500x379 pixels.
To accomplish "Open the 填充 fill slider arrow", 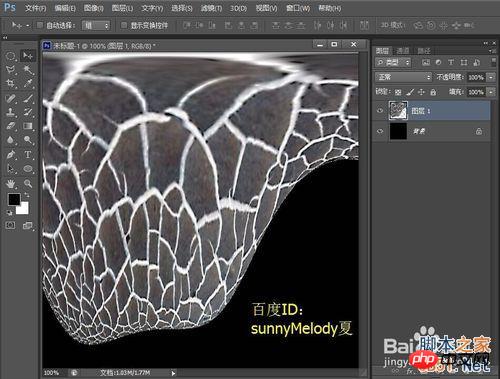I will tap(491, 92).
